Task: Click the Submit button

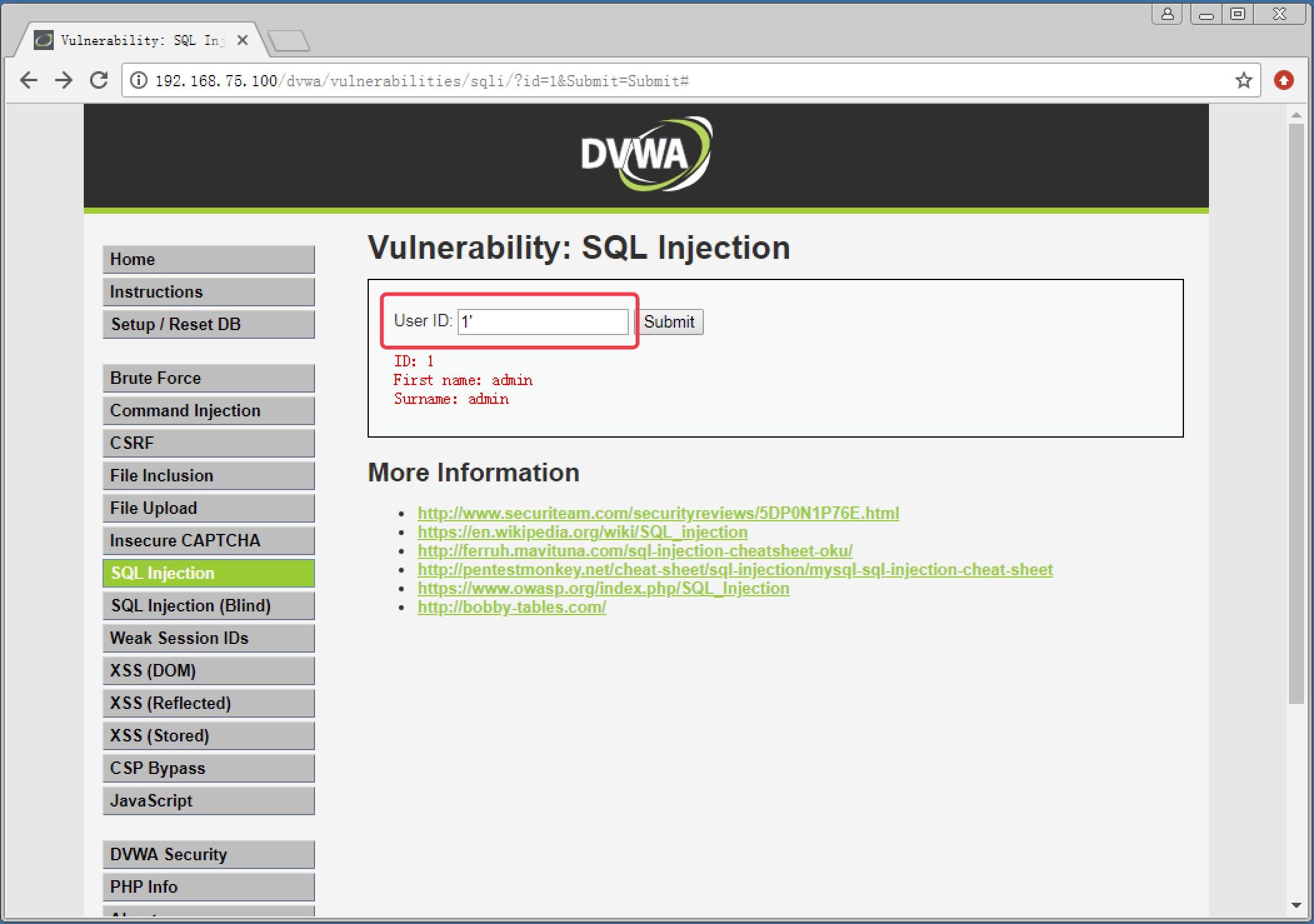Action: coord(671,321)
